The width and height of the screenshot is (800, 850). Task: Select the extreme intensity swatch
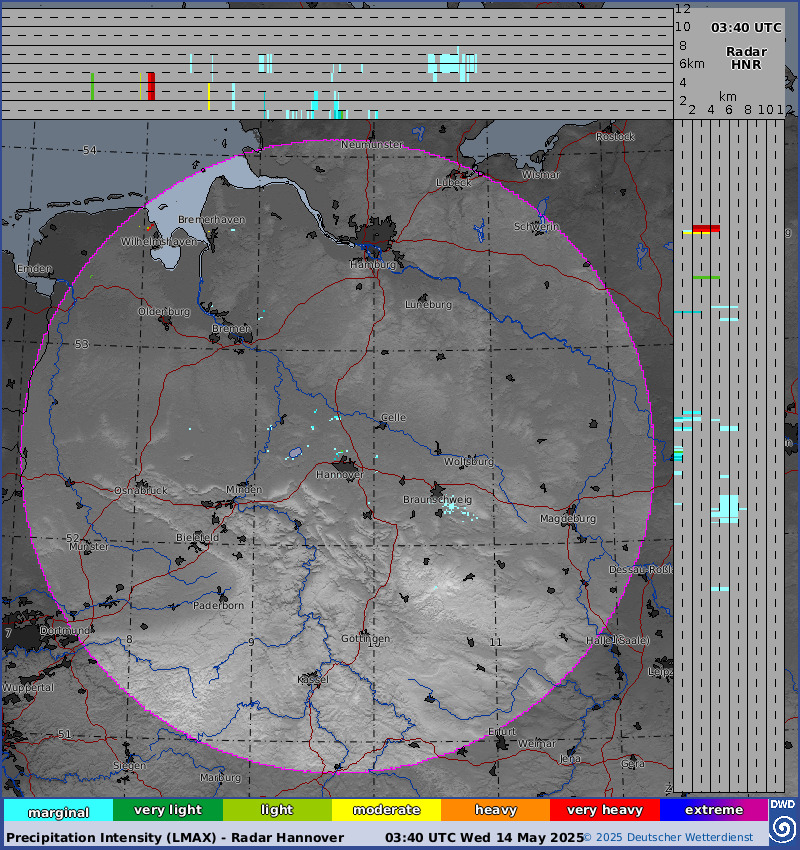714,810
